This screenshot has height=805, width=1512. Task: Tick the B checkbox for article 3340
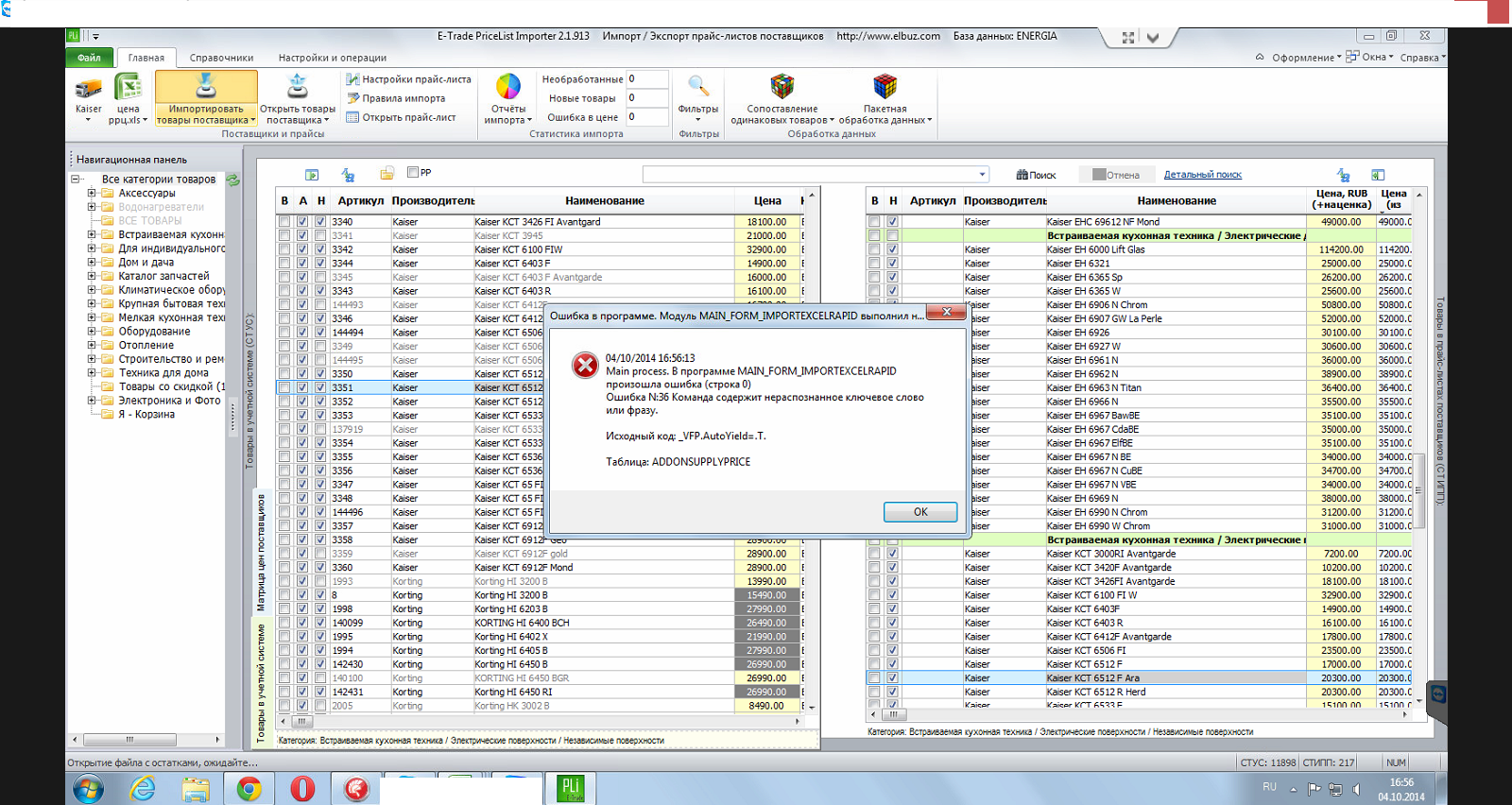284,222
